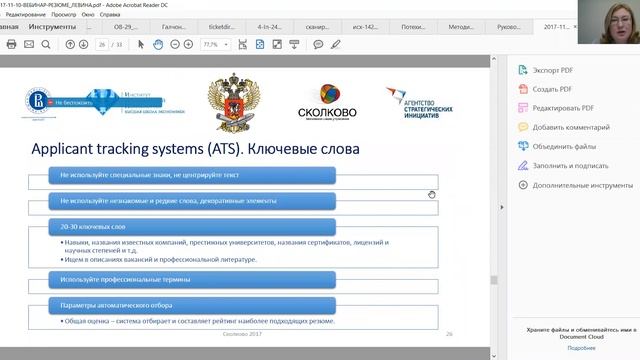The width and height of the screenshot is (640, 360).
Task: Click the Заполнить и подписать label
Action: 570,166
